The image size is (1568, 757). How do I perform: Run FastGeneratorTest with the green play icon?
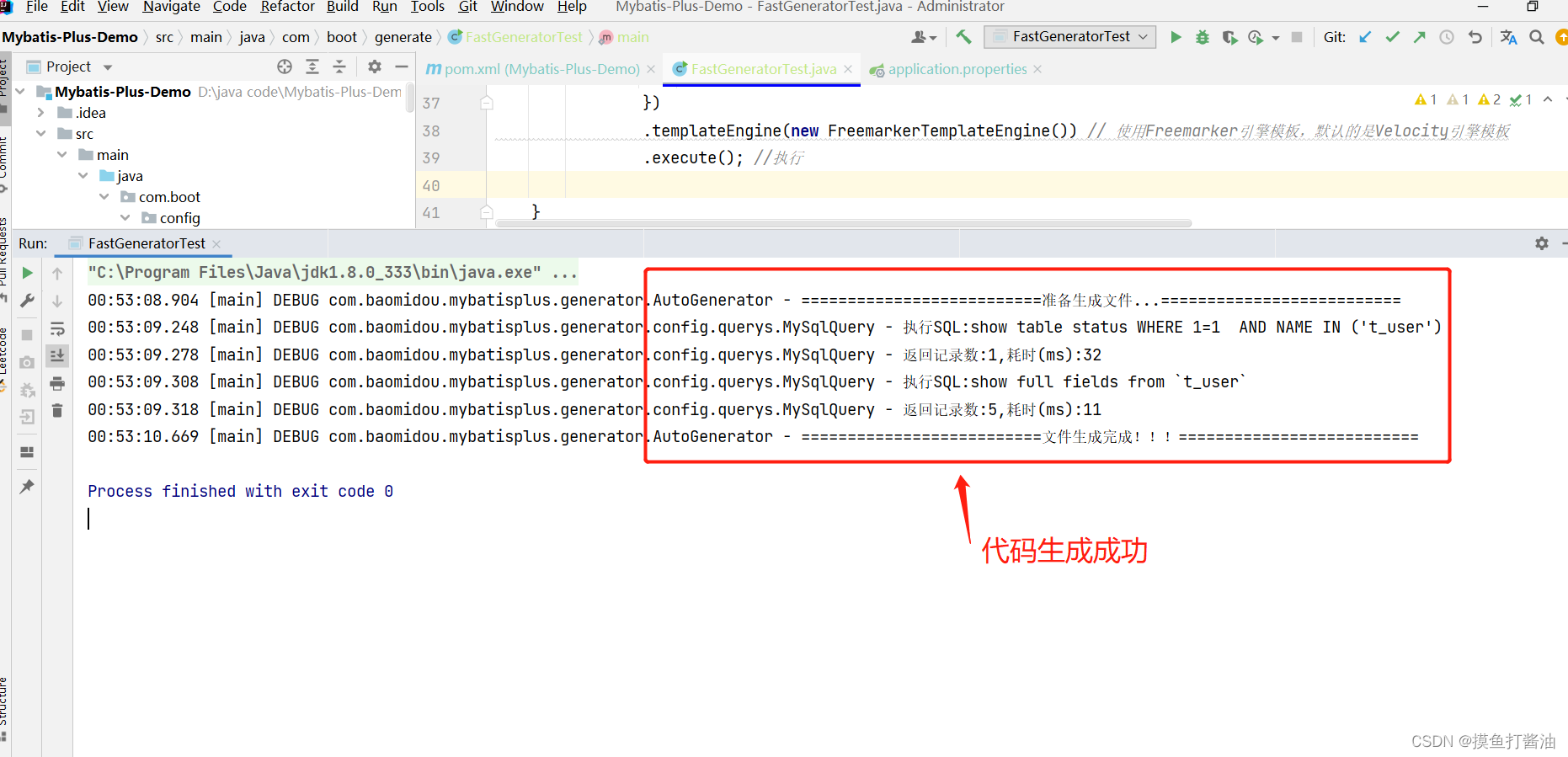1176,37
